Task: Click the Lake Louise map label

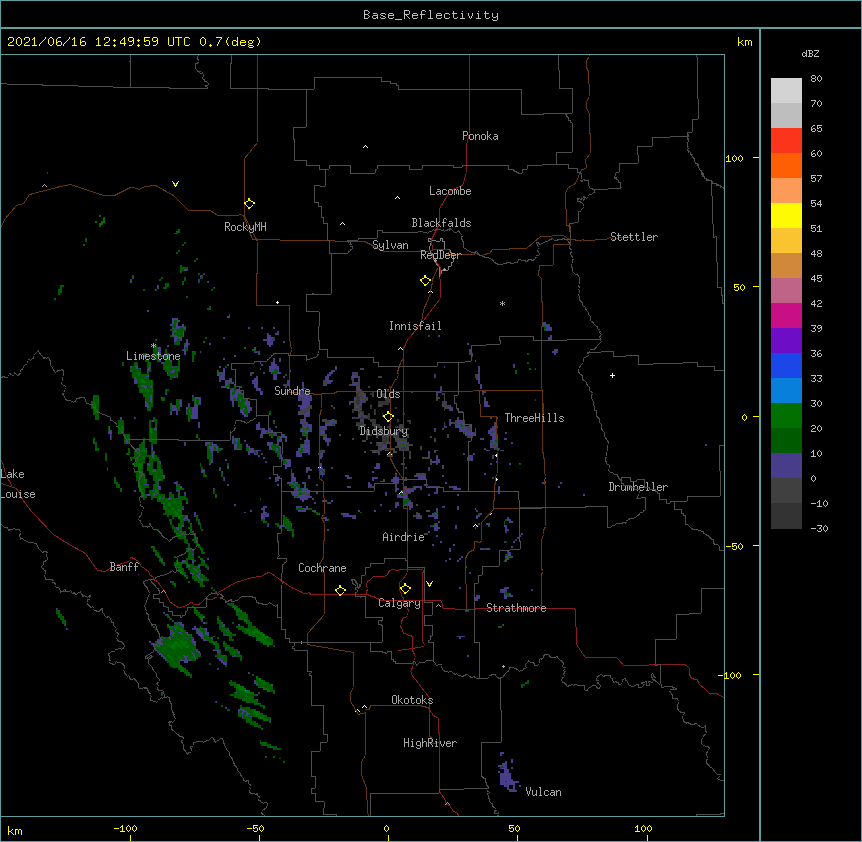Action: tap(18, 484)
